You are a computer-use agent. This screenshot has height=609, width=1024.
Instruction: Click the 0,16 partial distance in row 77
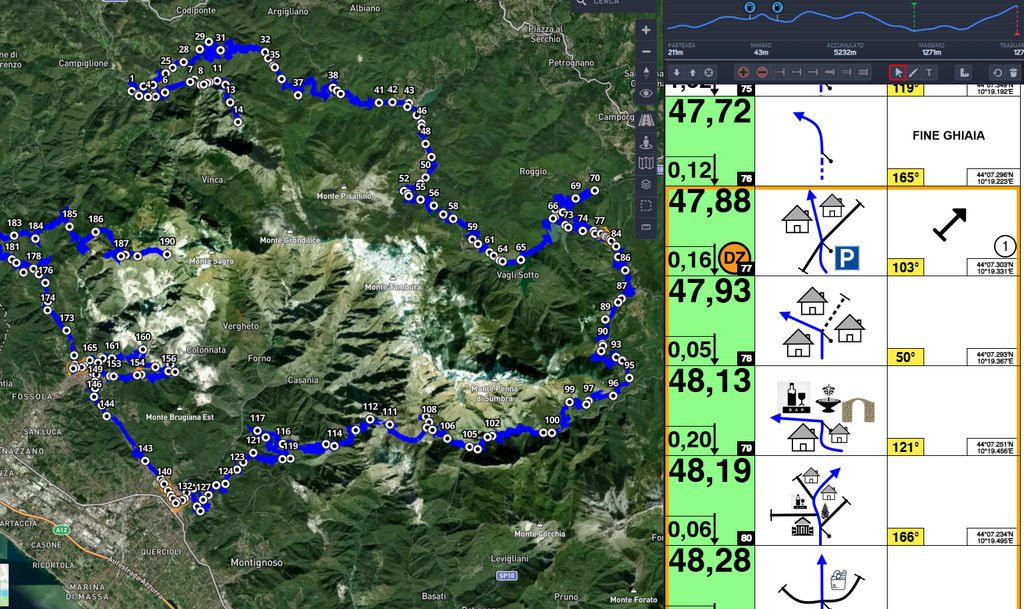[x=690, y=260]
